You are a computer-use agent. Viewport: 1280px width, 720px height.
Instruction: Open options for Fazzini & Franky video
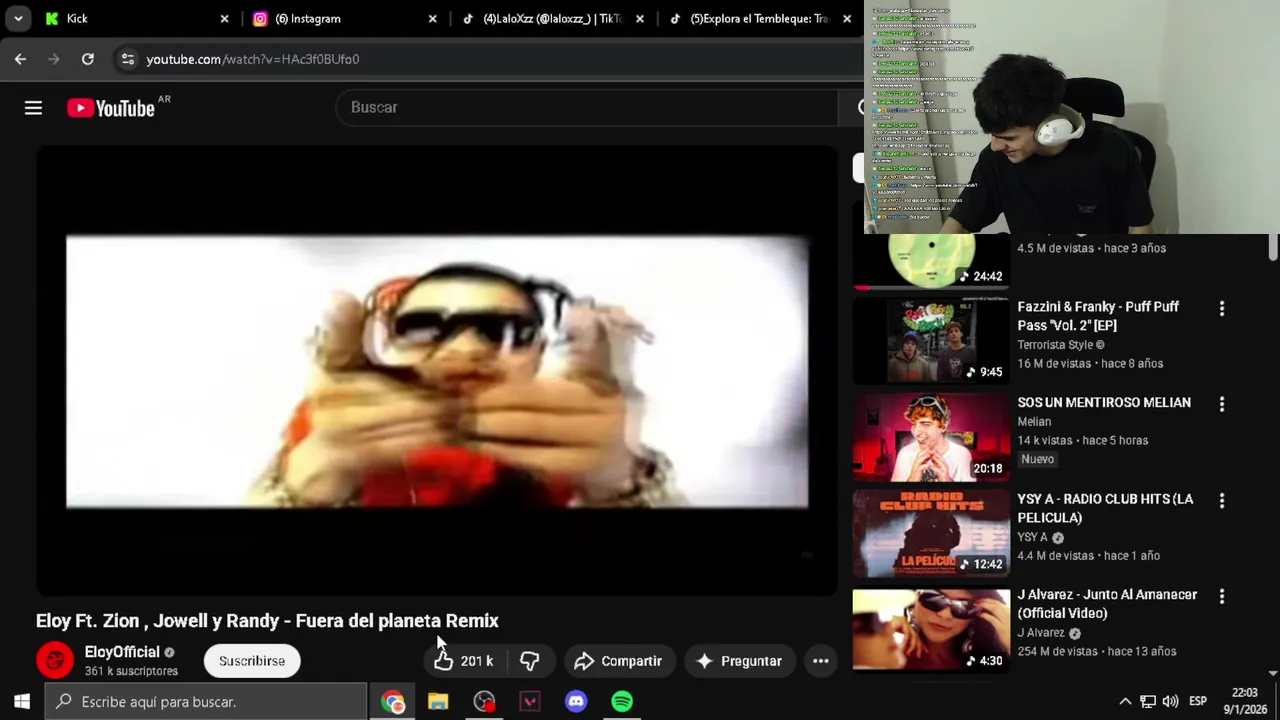click(x=1221, y=309)
